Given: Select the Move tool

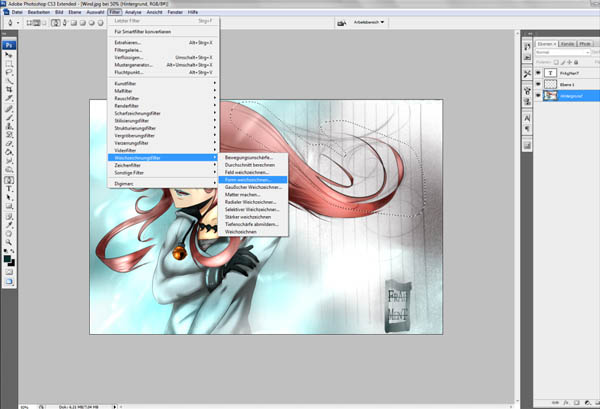Looking at the screenshot, I should (9, 55).
